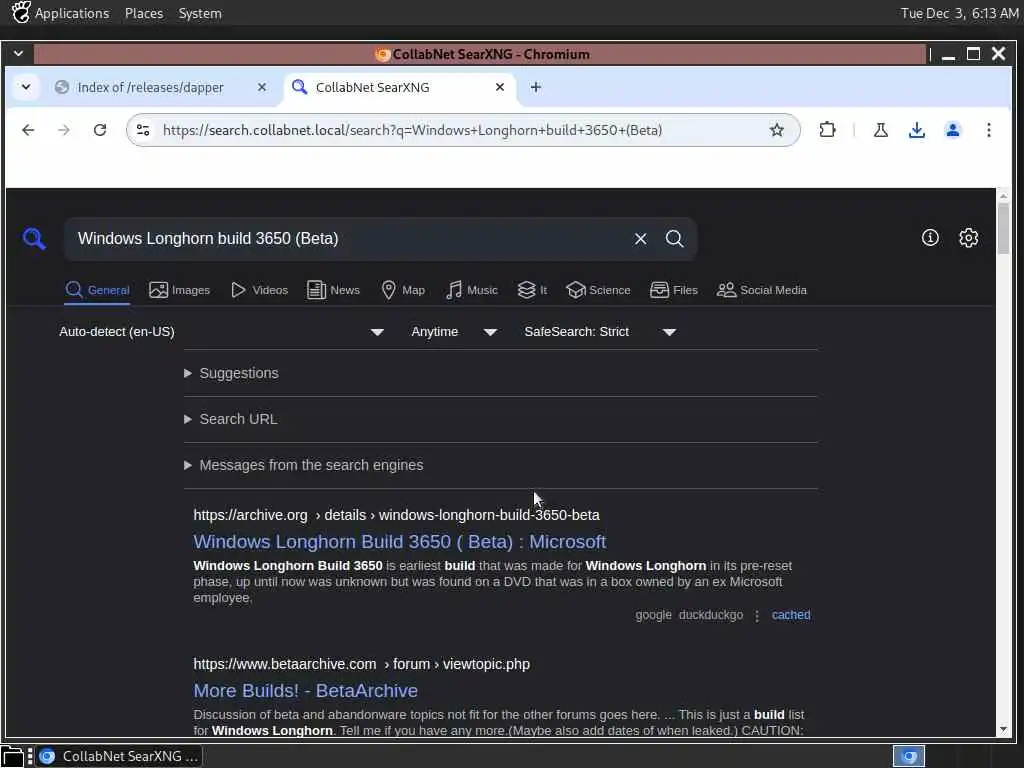Viewport: 1024px width, 768px height.
Task: Click the clock showing Tue Dec 3
Action: coord(959,13)
